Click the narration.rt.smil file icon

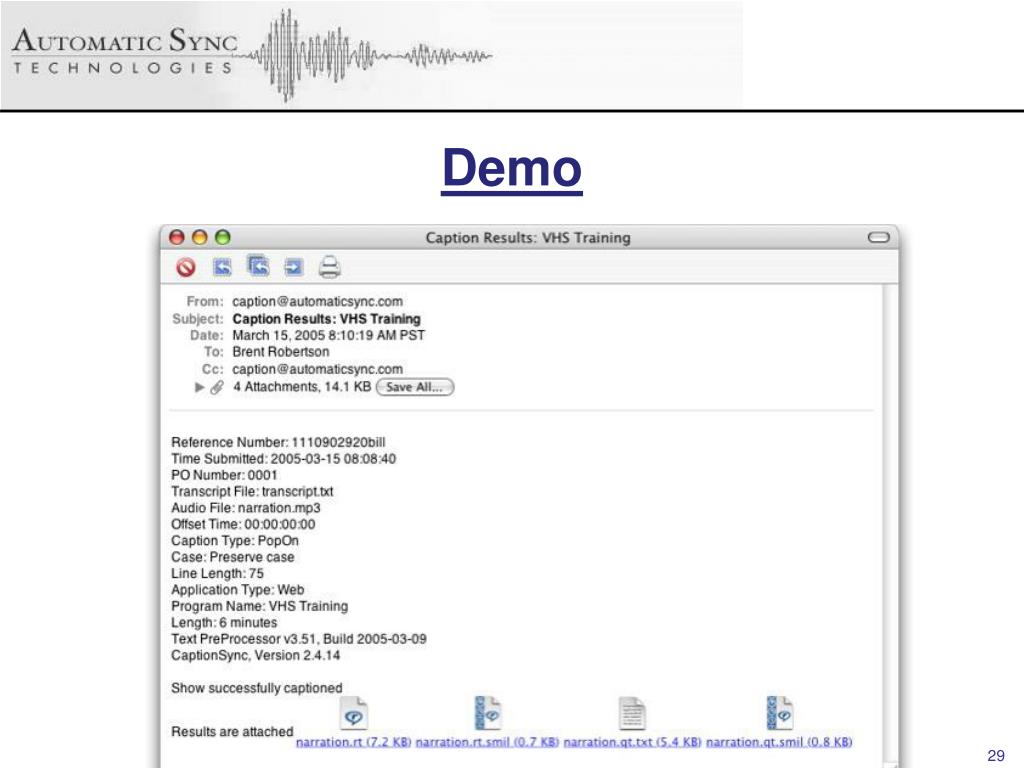[488, 713]
